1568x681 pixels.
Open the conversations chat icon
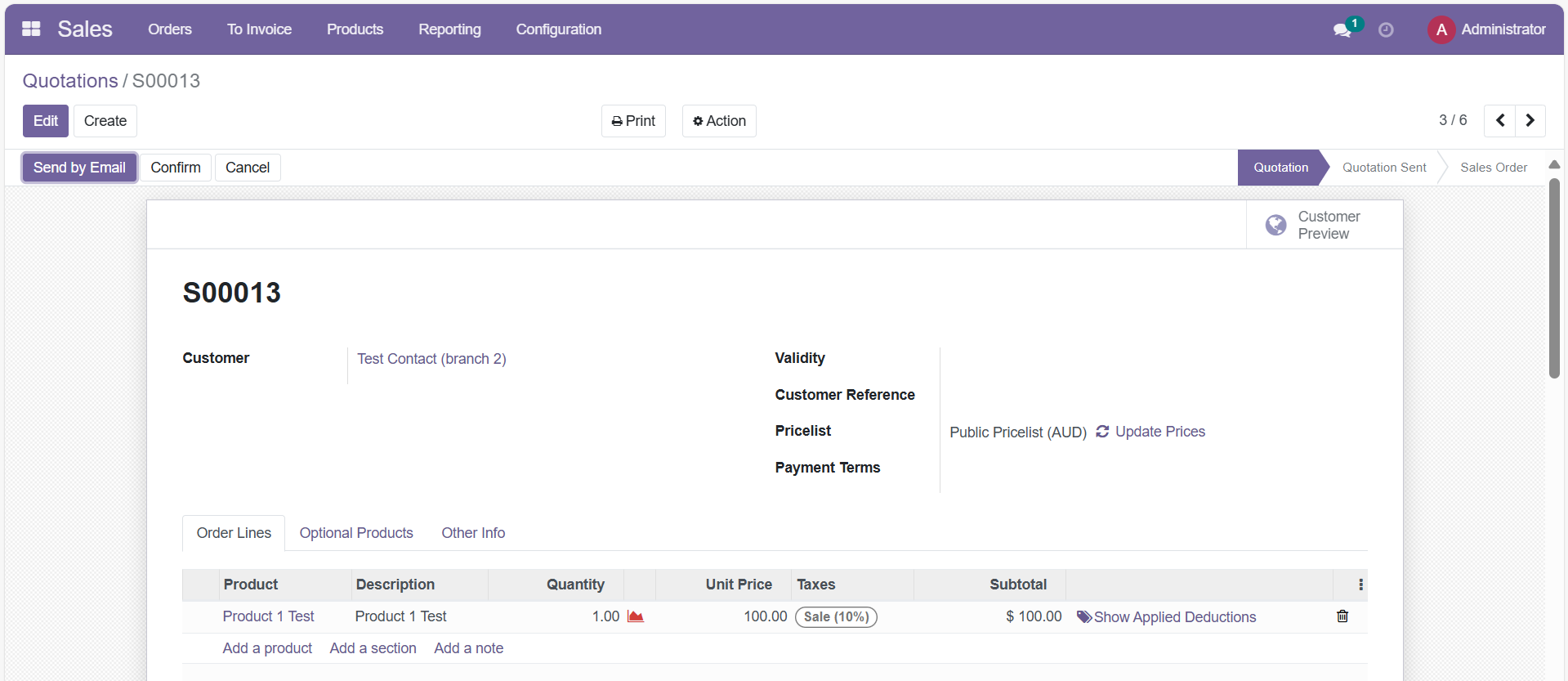(1342, 30)
